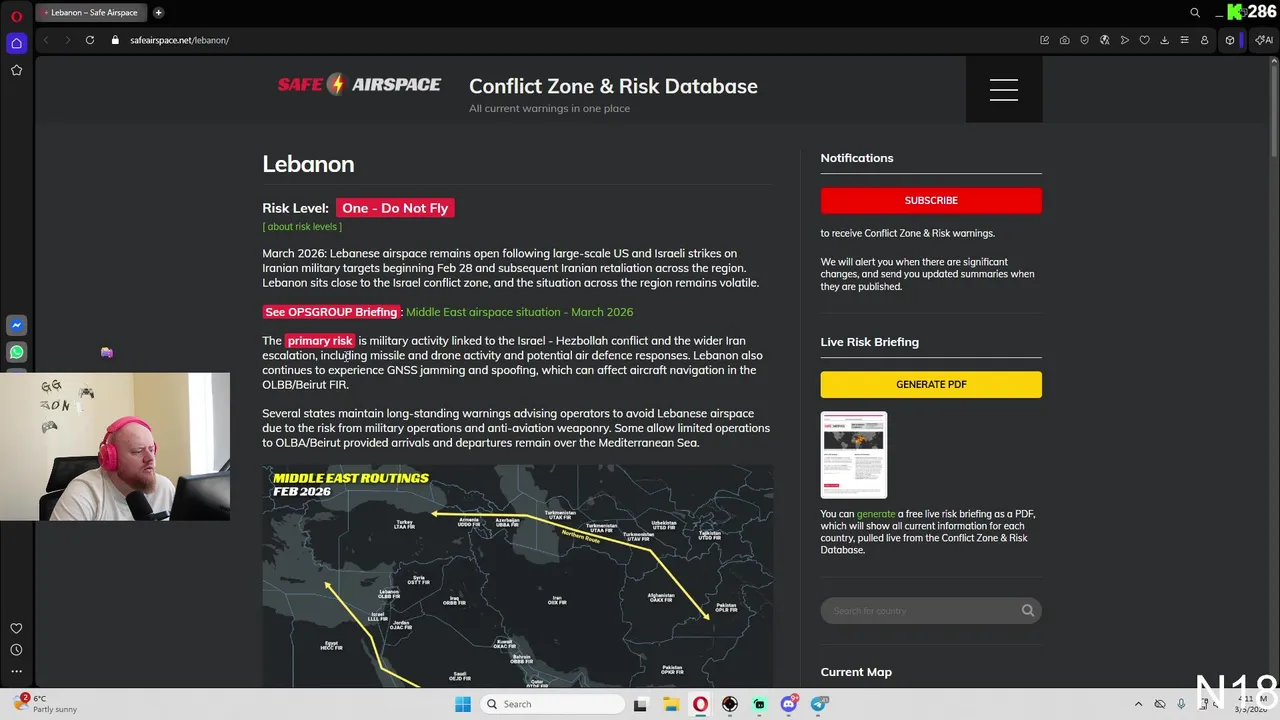1280x720 pixels.
Task: Click the Notifications heading
Action: (x=857, y=158)
